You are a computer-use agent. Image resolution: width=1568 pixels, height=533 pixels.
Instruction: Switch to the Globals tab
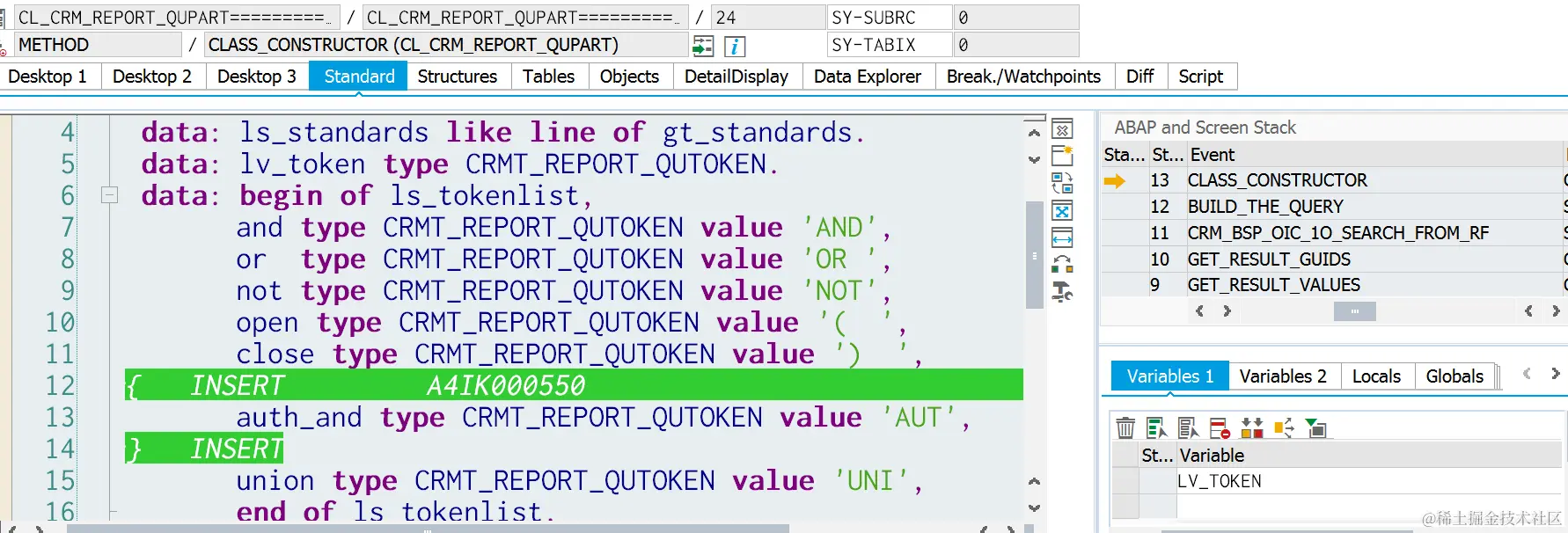[1455, 376]
